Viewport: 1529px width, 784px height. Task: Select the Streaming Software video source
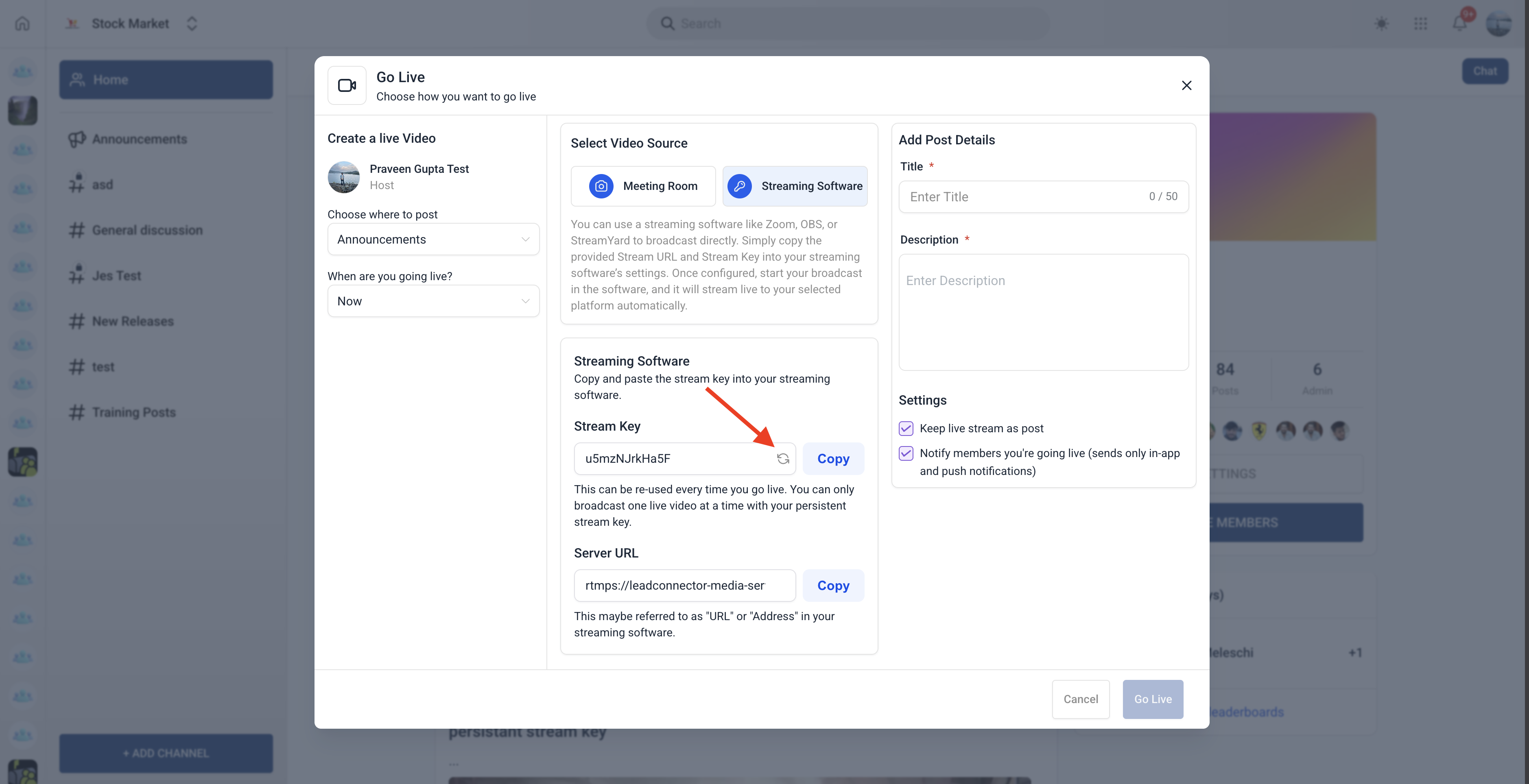794,186
